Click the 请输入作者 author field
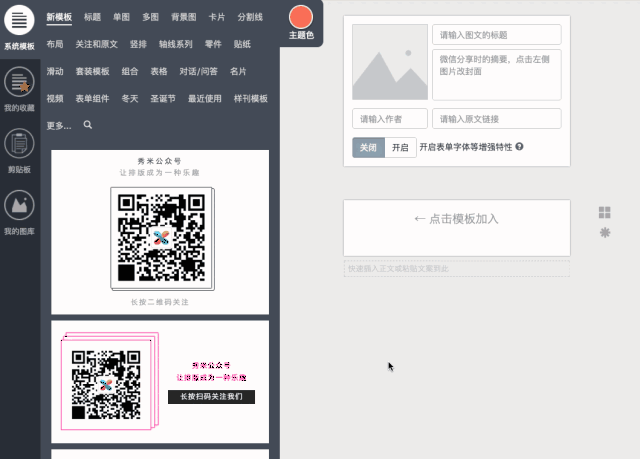This screenshot has width=640, height=459. (390, 119)
